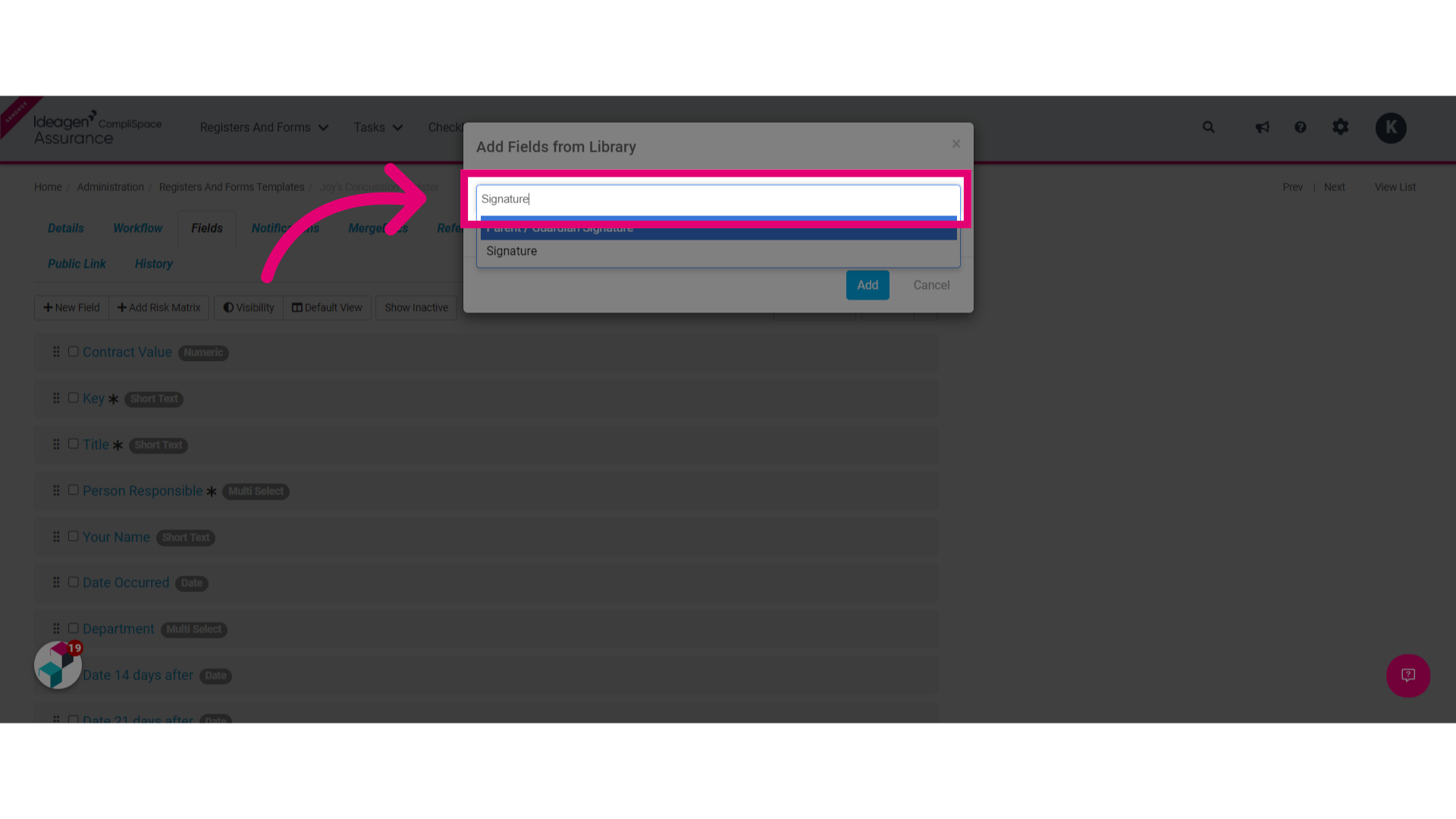Screen dimensions: 1456x819
Task: Switch to the Workflow tab
Action: [138, 228]
